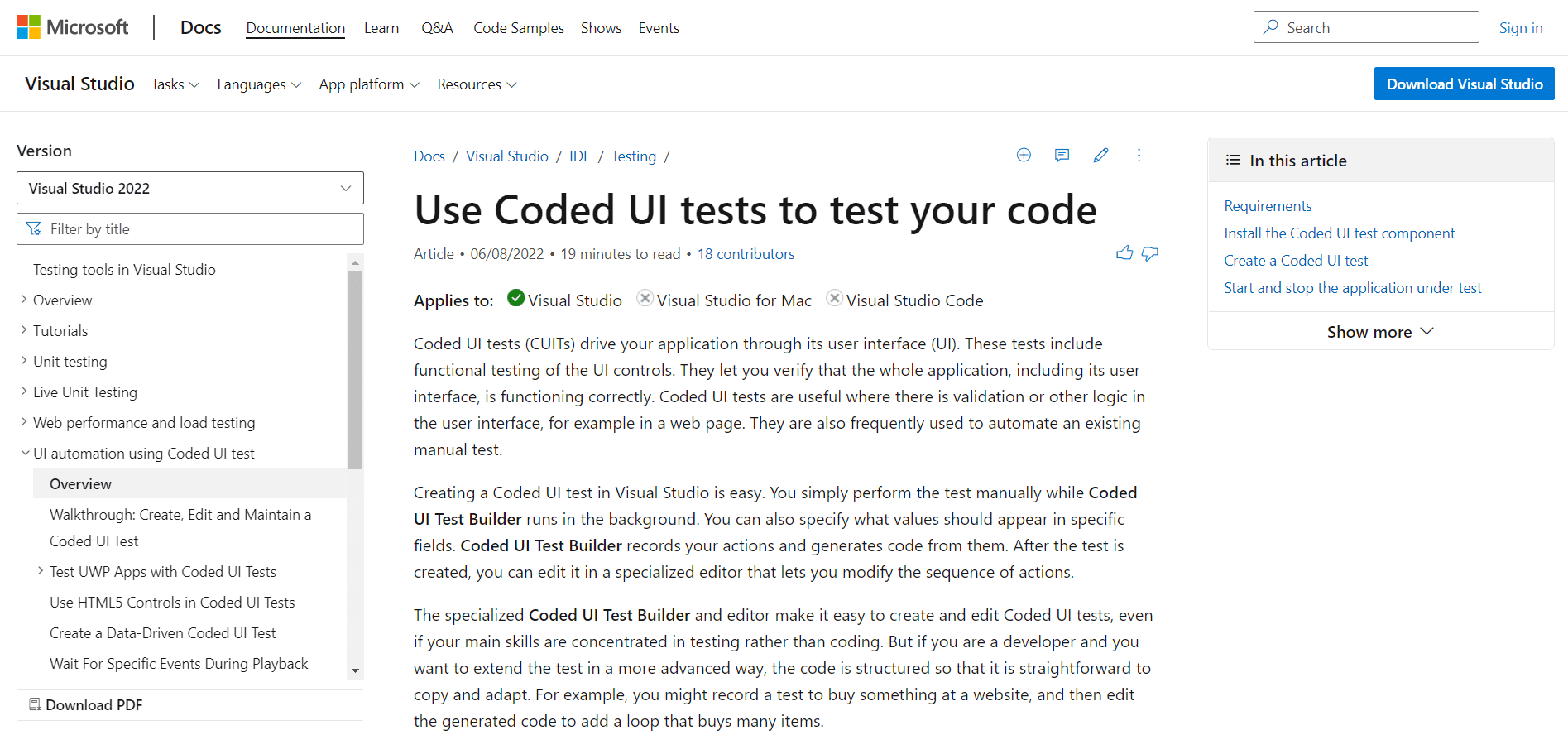Open the Requirements link in article outline
1568x740 pixels.
coord(1268,205)
